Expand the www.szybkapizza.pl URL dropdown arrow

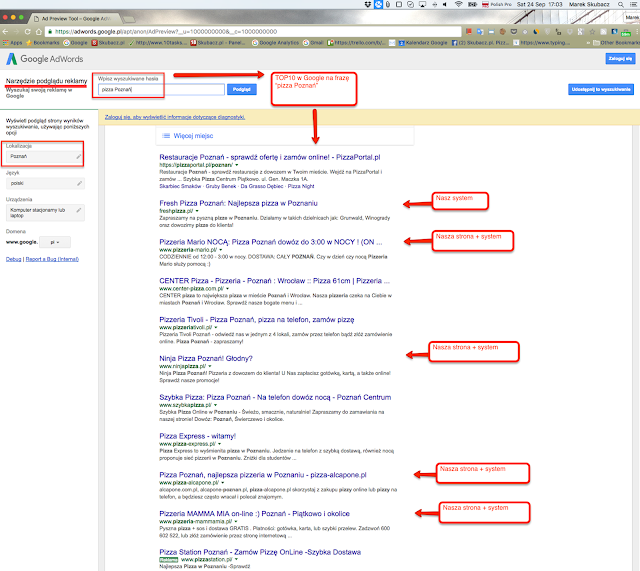(216, 405)
